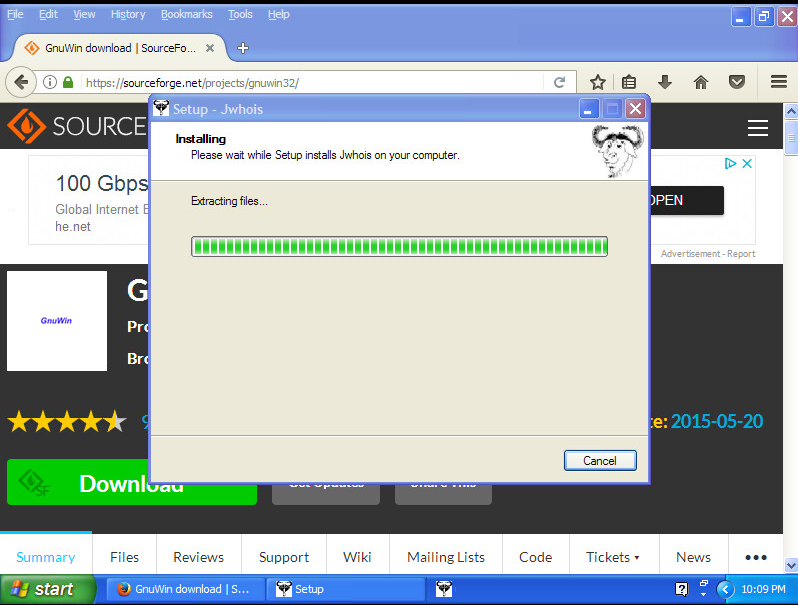This screenshot has height=605, width=798.
Task: Click the installation progress bar
Action: coord(400,246)
